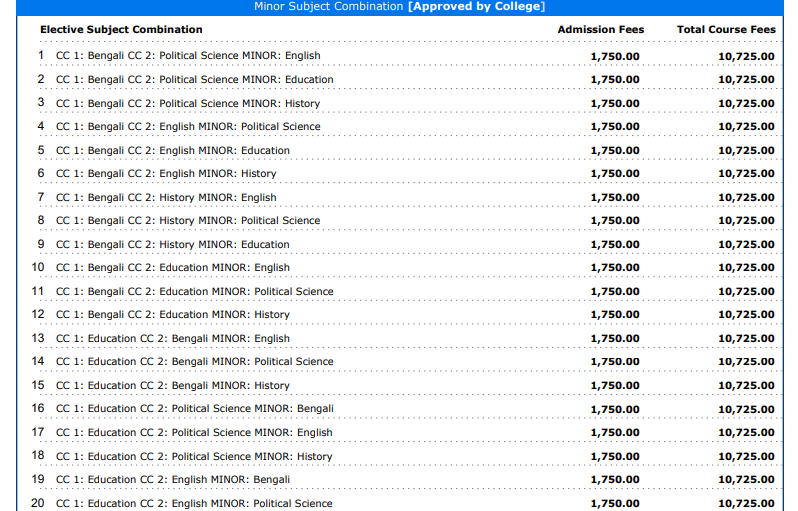
Task: Click the 'Admission Fees' column header
Action: coord(600,30)
